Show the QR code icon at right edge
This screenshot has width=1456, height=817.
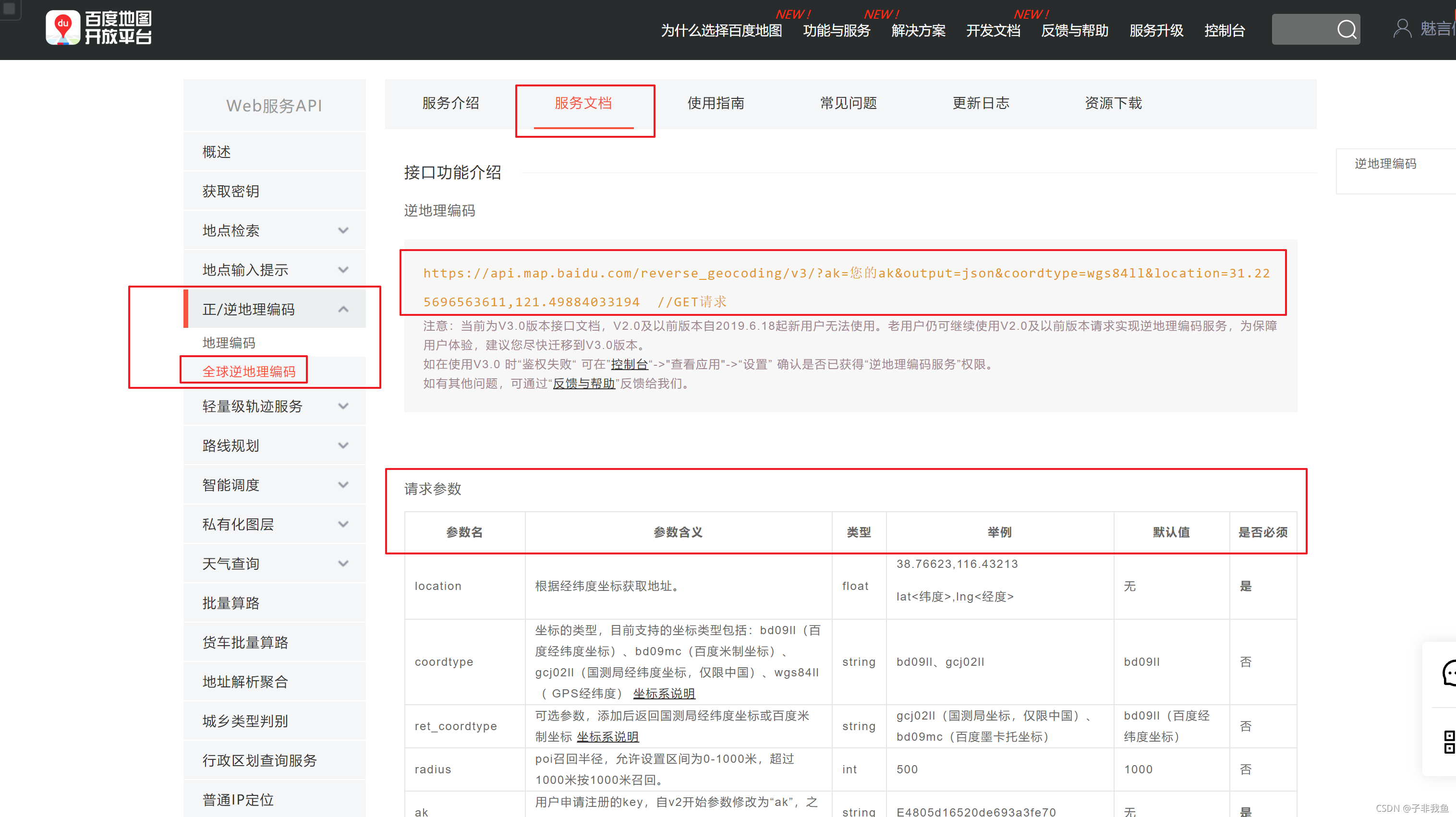coord(1449,741)
